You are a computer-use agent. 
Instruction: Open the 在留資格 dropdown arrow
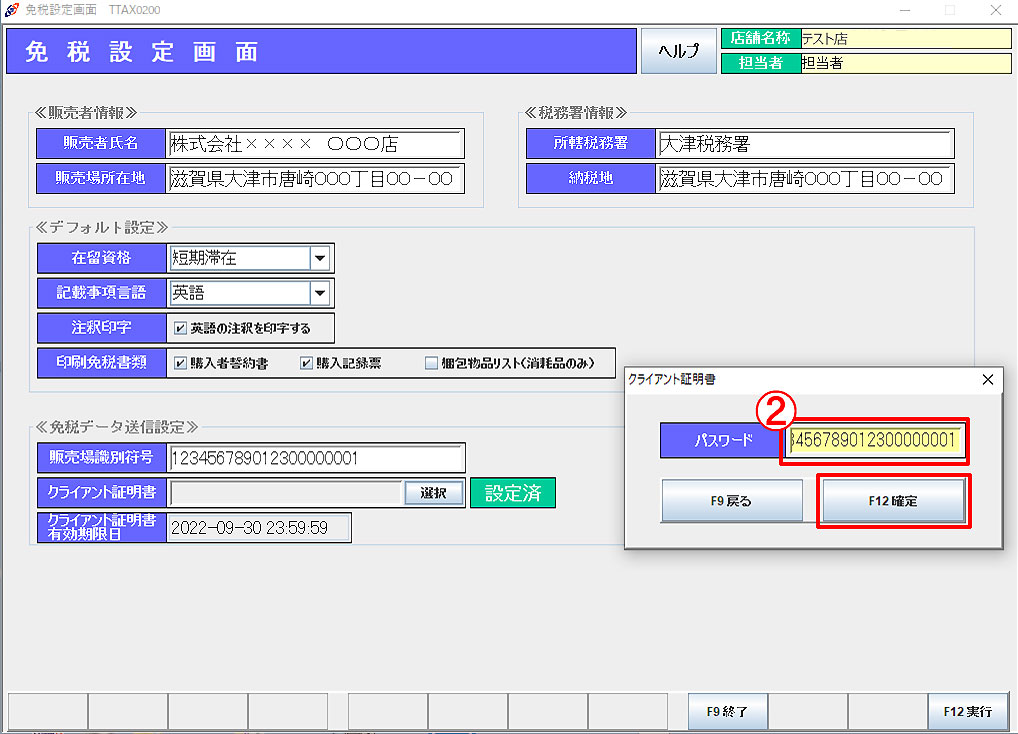[x=320, y=258]
